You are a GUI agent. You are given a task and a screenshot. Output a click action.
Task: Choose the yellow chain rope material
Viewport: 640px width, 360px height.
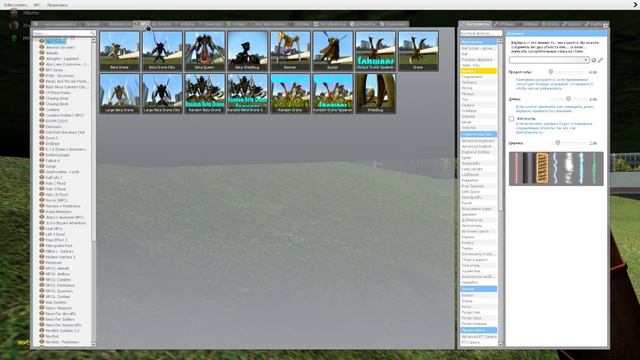(542, 169)
